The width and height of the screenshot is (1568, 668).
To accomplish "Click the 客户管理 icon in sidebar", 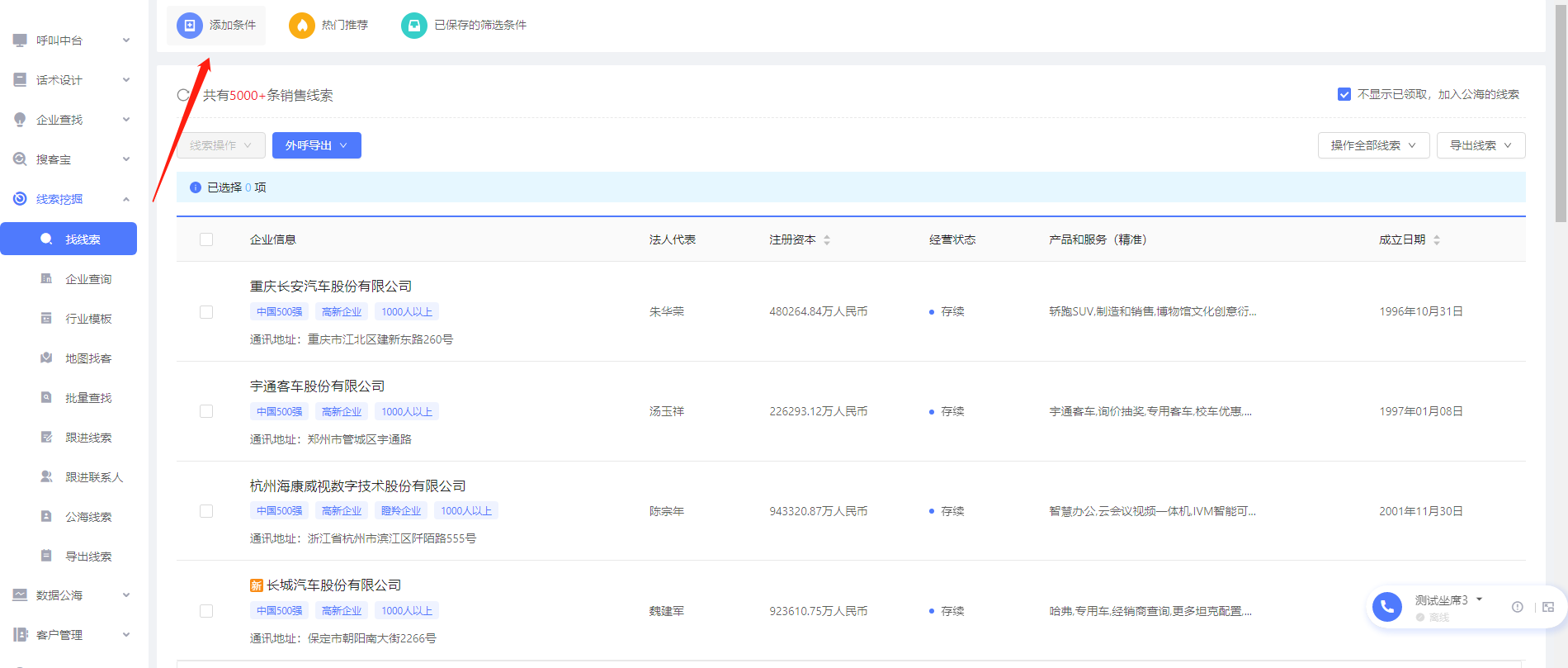I will [20, 634].
